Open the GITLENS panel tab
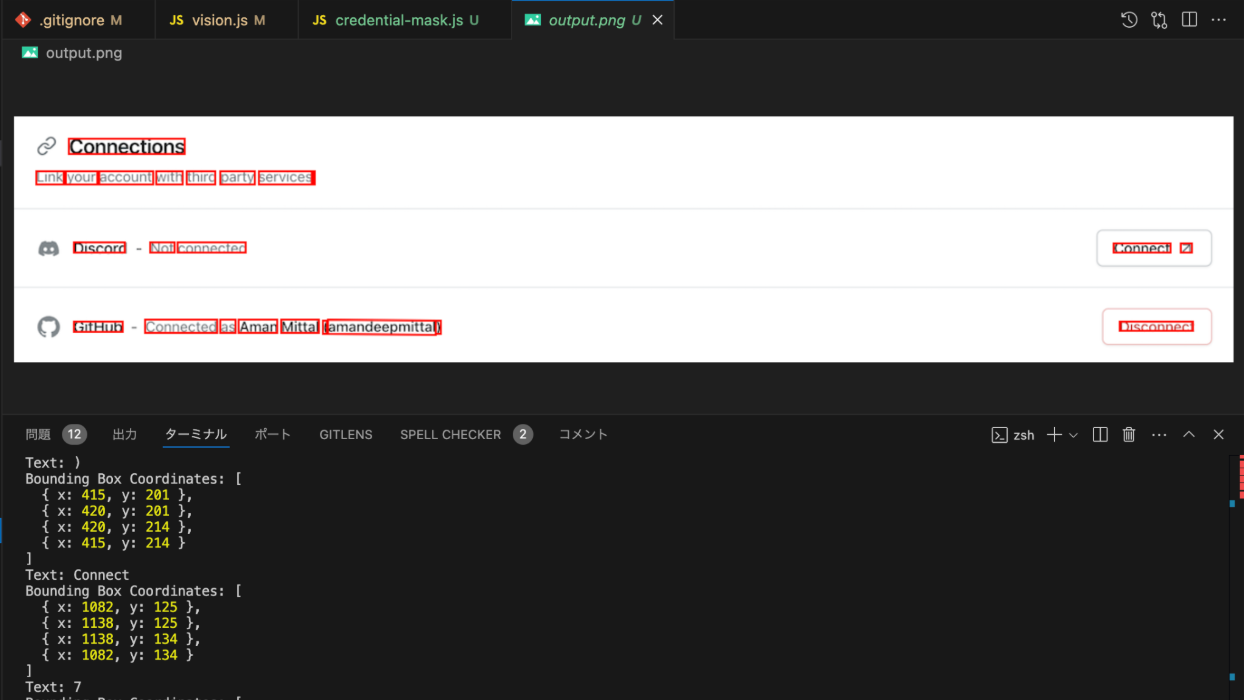The width and height of the screenshot is (1244, 700). 346,434
